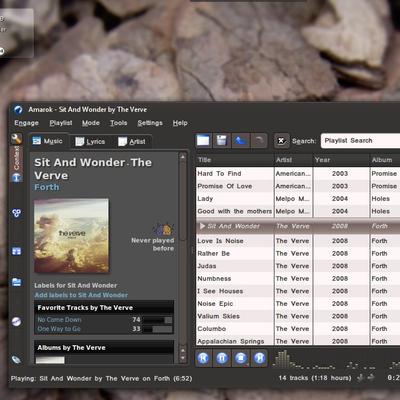The width and height of the screenshot is (400, 400).
Task: Open the Tools menu
Action: coord(119,123)
